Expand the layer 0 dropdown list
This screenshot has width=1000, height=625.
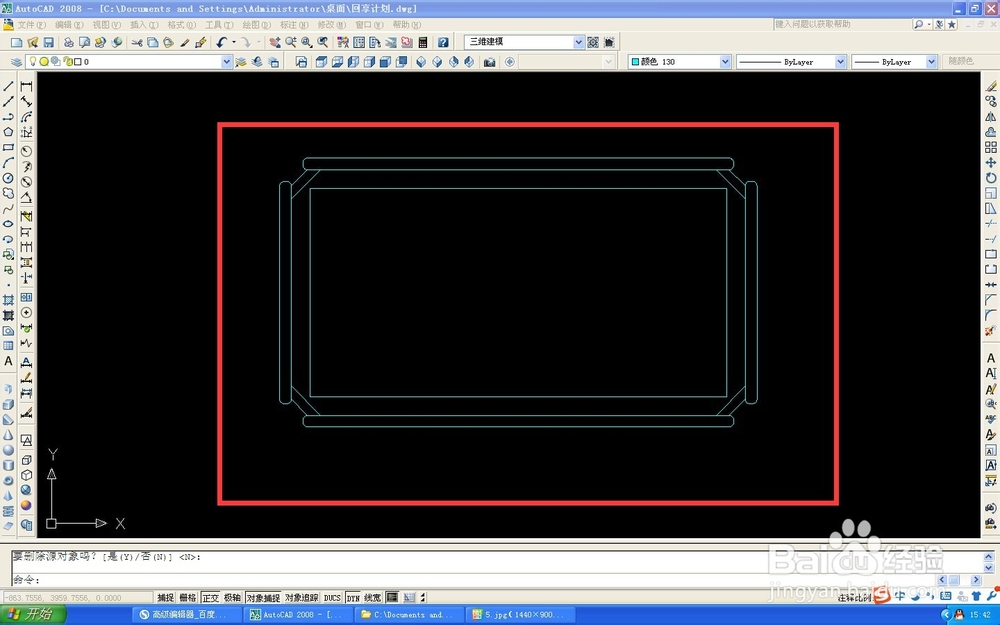tap(226, 62)
